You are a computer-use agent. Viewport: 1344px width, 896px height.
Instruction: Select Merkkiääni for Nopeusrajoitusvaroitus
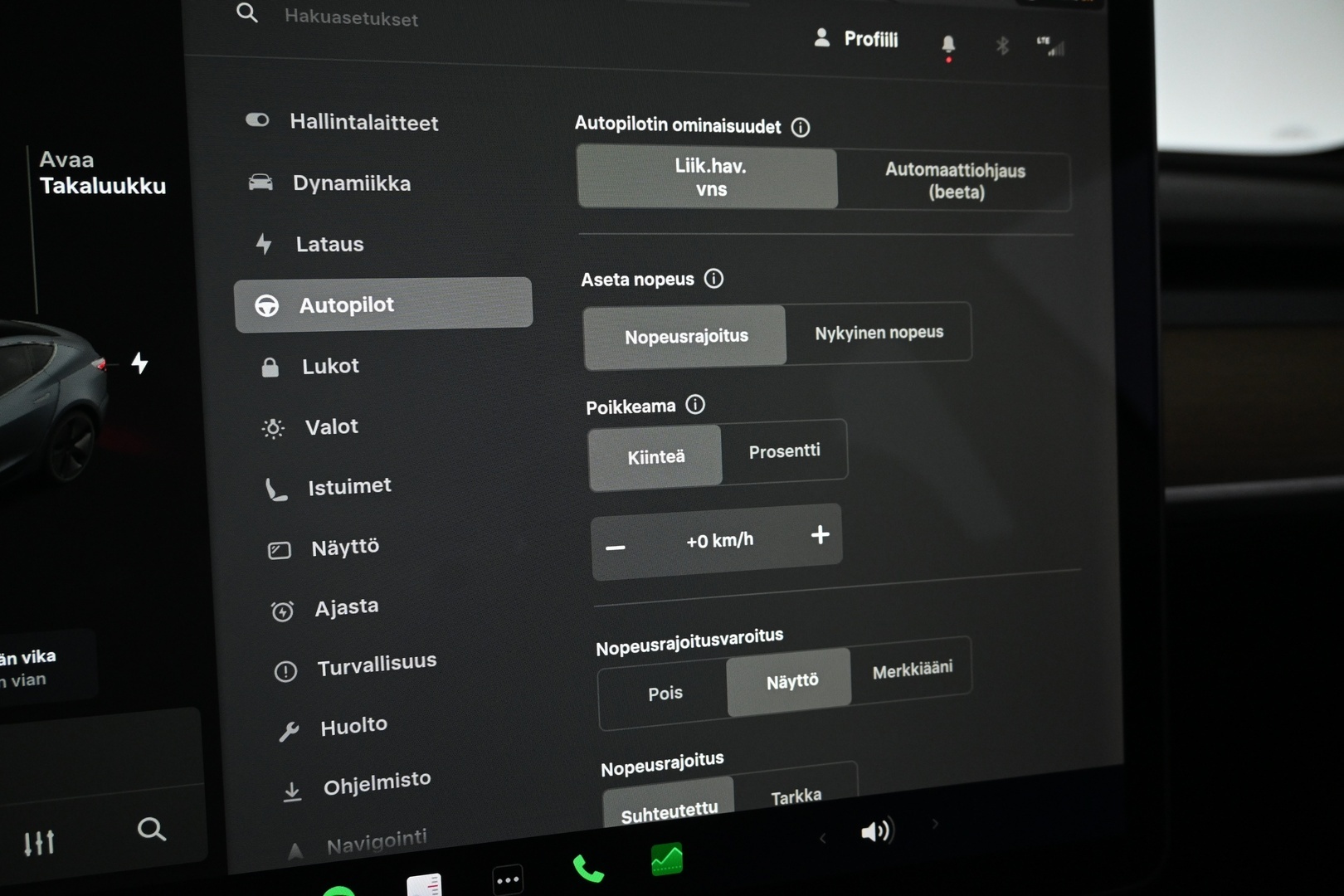tap(913, 668)
